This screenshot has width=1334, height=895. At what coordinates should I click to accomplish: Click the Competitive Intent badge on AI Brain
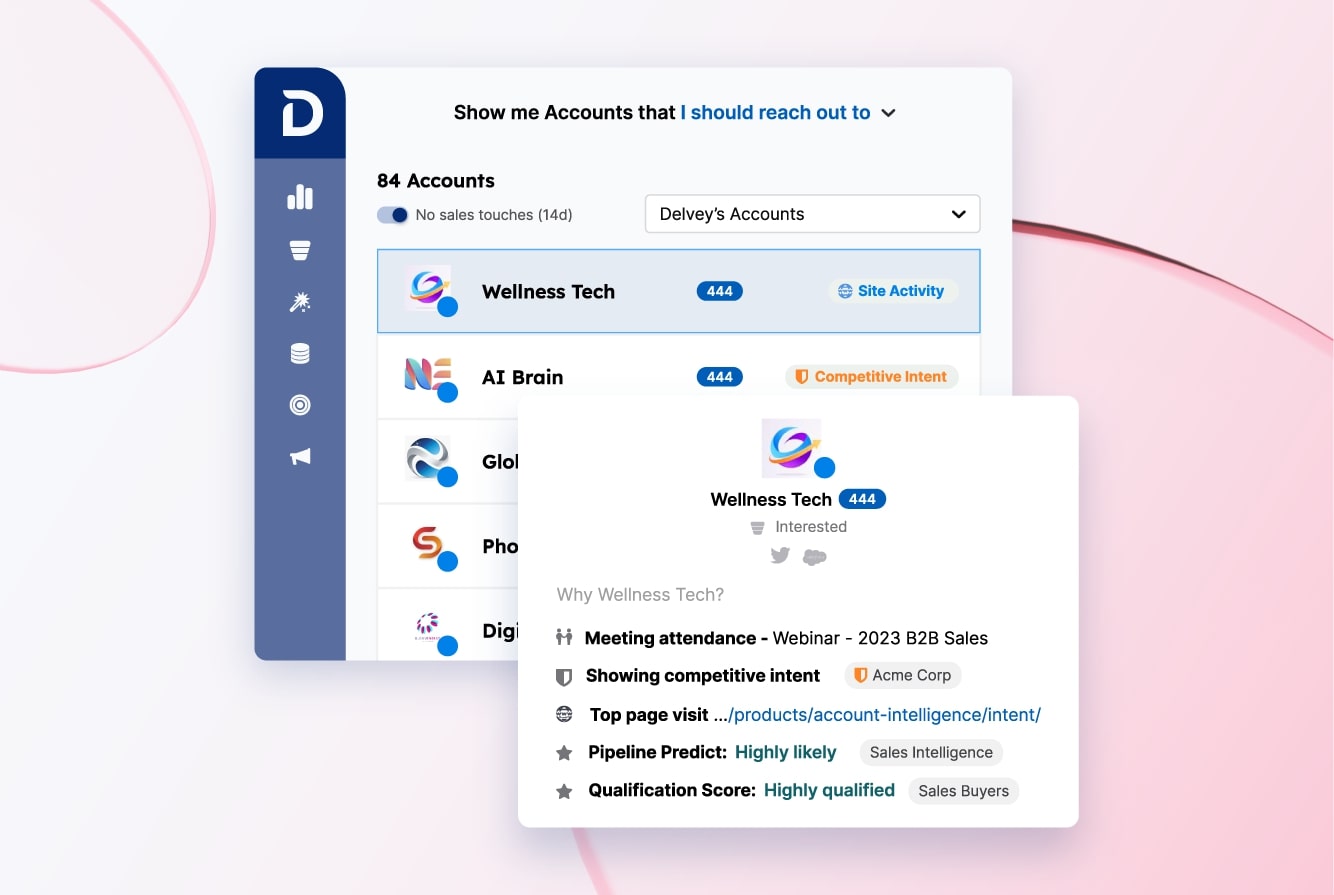pyautogui.click(x=871, y=376)
